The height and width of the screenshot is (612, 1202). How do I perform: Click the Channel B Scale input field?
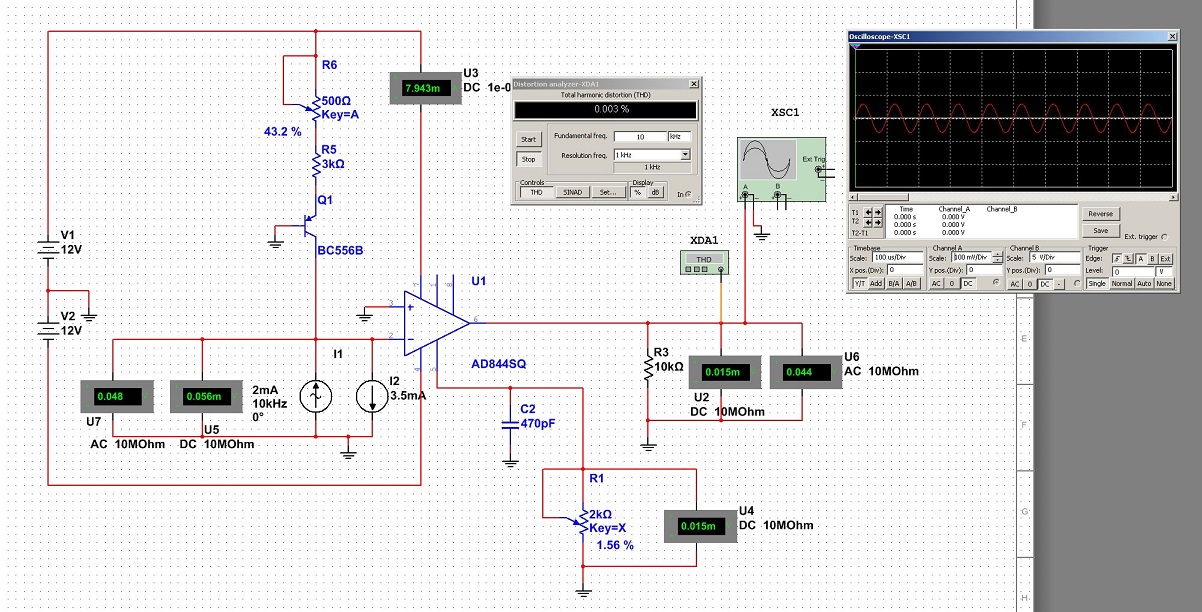1055,257
